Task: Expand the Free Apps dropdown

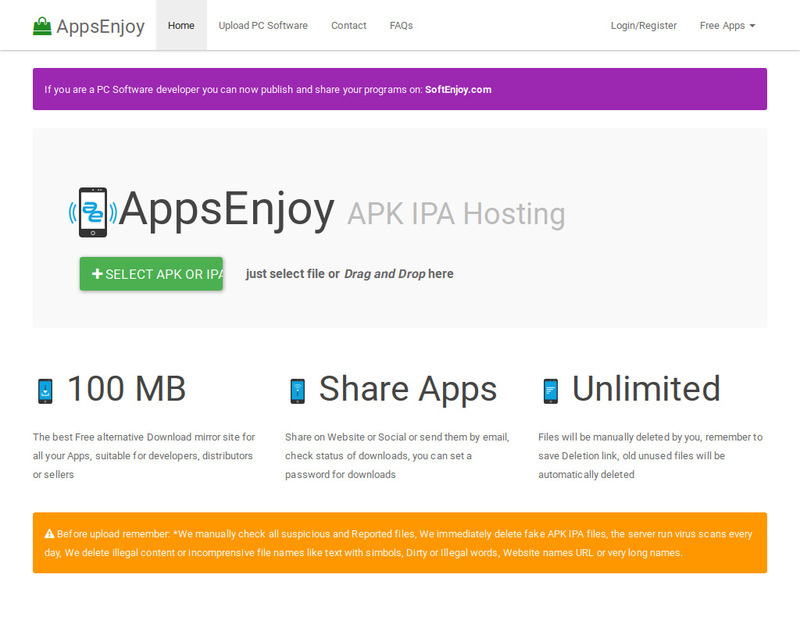Action: (x=727, y=26)
